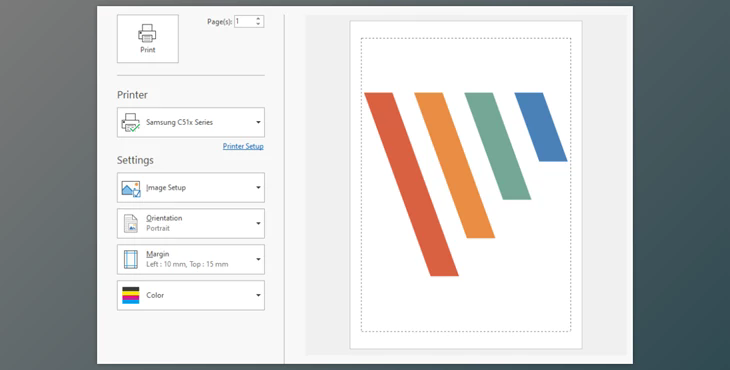Click the orange stripe in the preview
This screenshot has height=370, width=730.
coord(454,165)
